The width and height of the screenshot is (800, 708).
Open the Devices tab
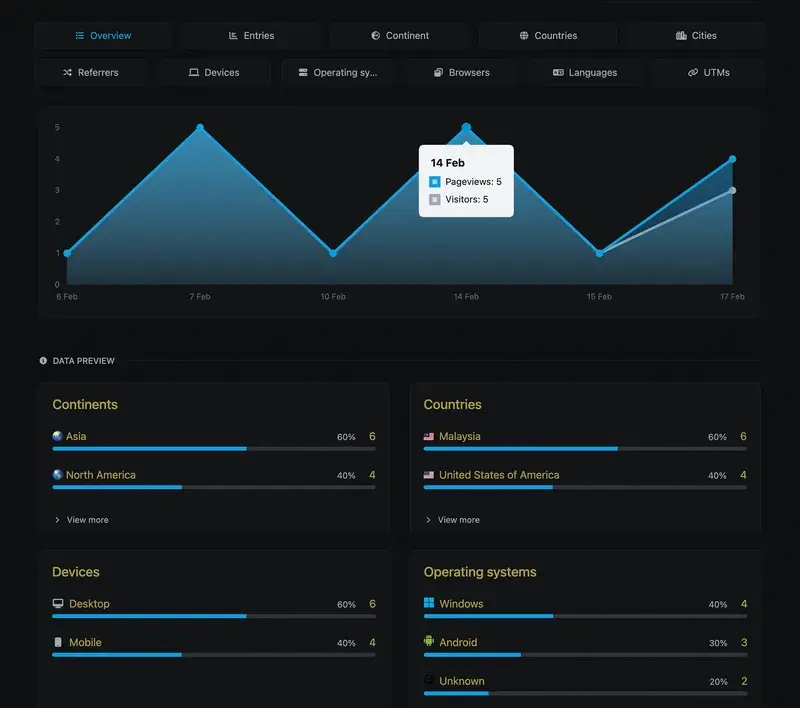pos(214,72)
